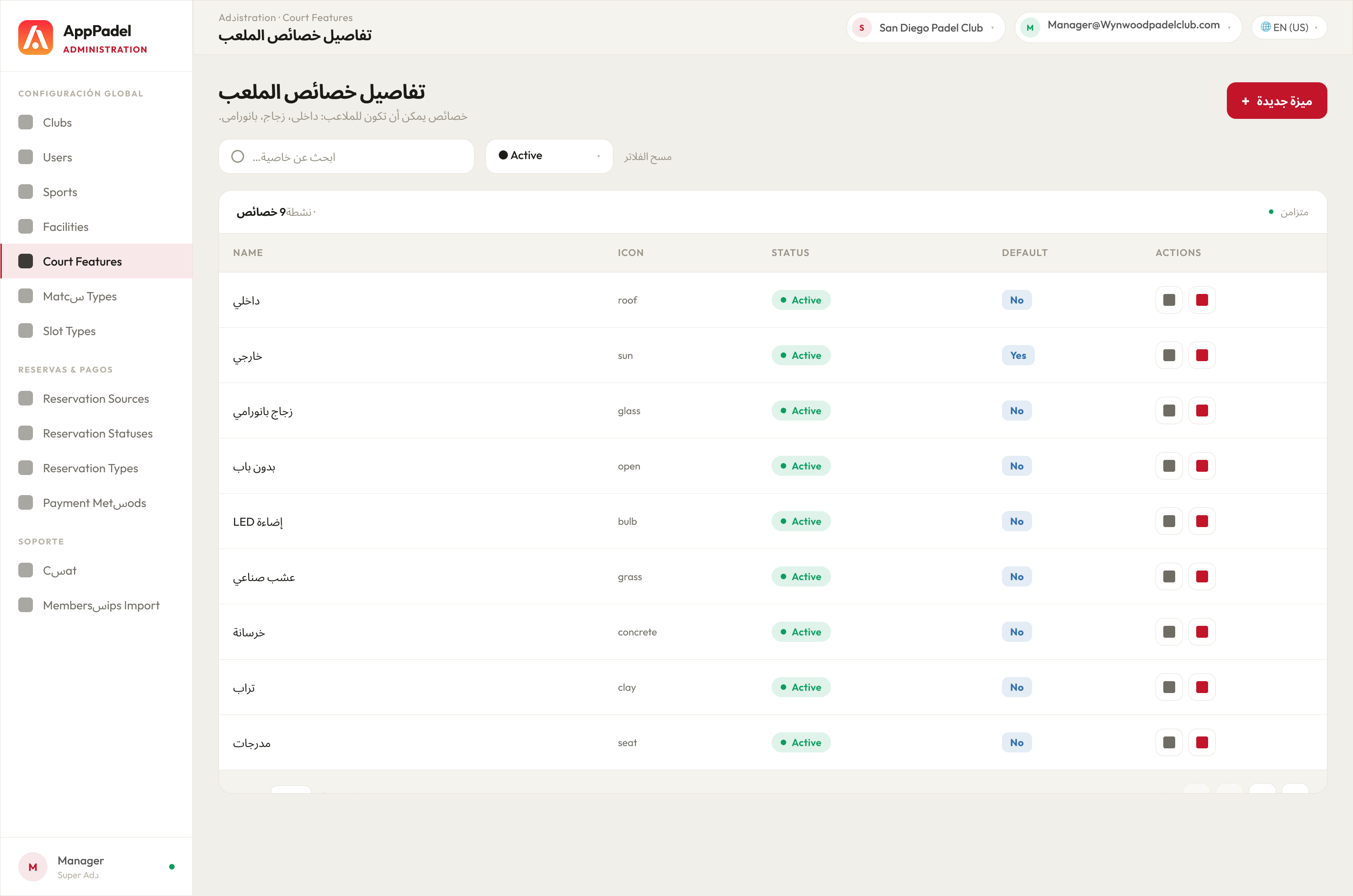Screen dimensions: 1353x896
Task: Click the Chat icon in sidebar
Action: [x=26, y=570]
